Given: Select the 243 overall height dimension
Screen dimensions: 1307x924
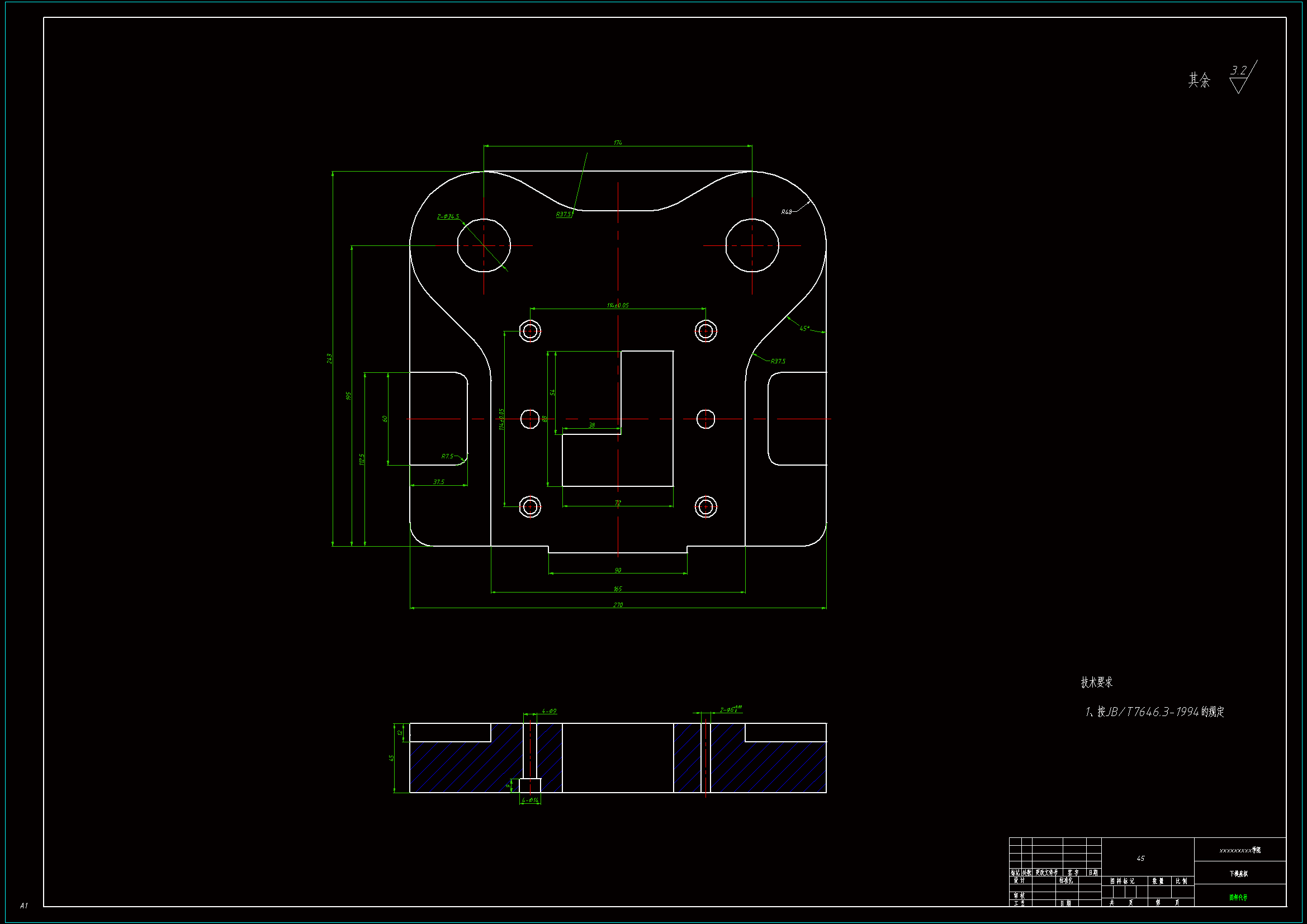Looking at the screenshot, I should point(329,359).
